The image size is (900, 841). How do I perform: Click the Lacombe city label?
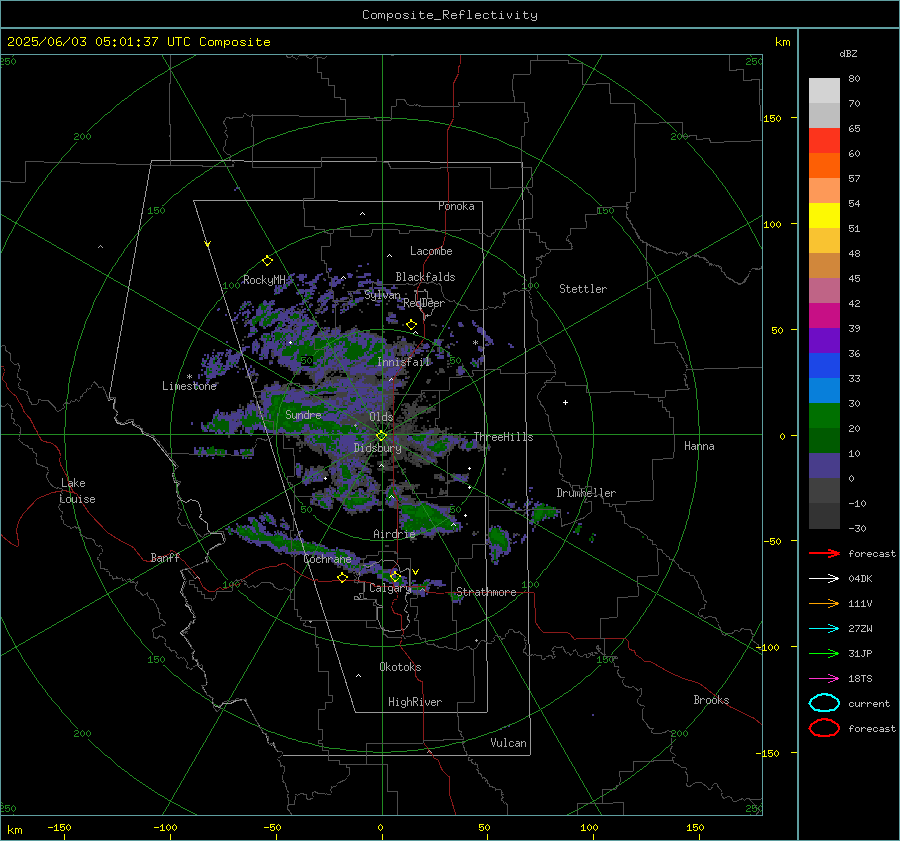click(x=431, y=251)
